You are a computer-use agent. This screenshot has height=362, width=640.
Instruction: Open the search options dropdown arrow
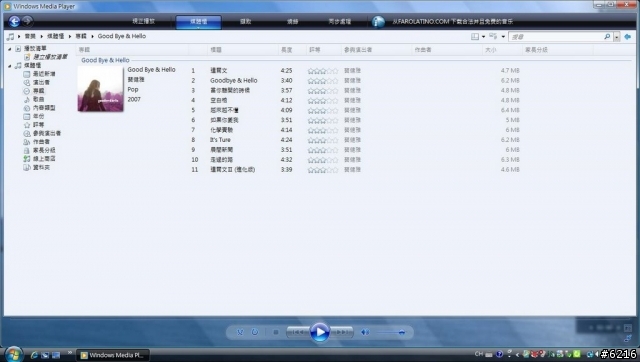pos(616,37)
